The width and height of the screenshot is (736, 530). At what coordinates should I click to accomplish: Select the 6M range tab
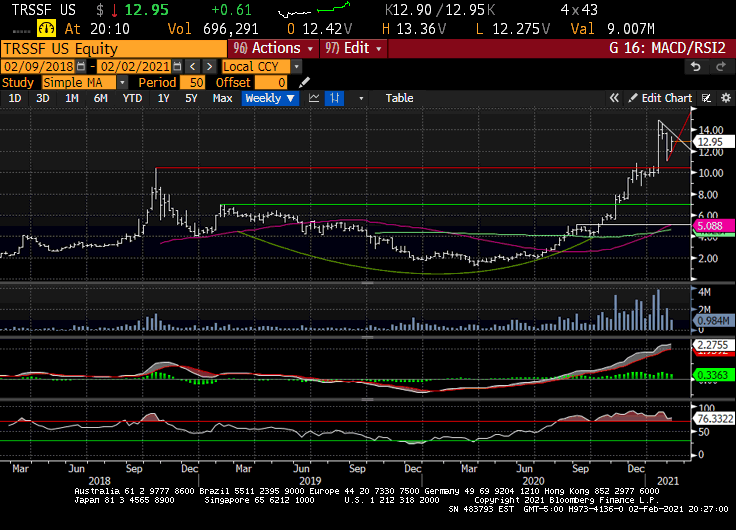pyautogui.click(x=100, y=98)
